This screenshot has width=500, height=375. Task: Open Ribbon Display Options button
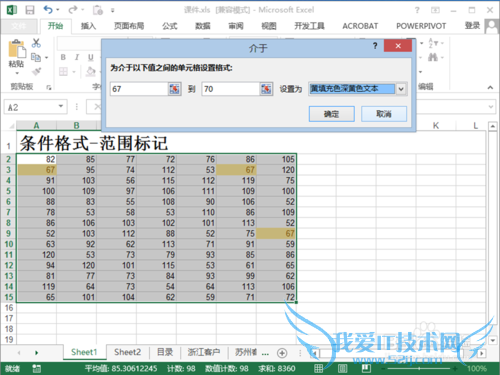click(x=435, y=10)
